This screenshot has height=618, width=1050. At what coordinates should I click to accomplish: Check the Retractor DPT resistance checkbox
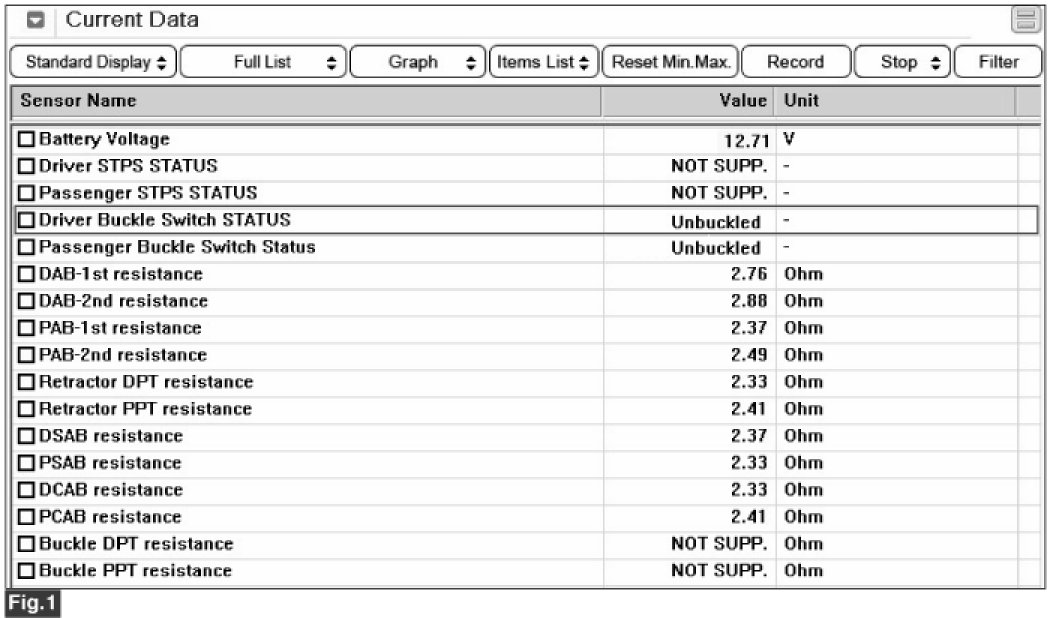(x=27, y=382)
